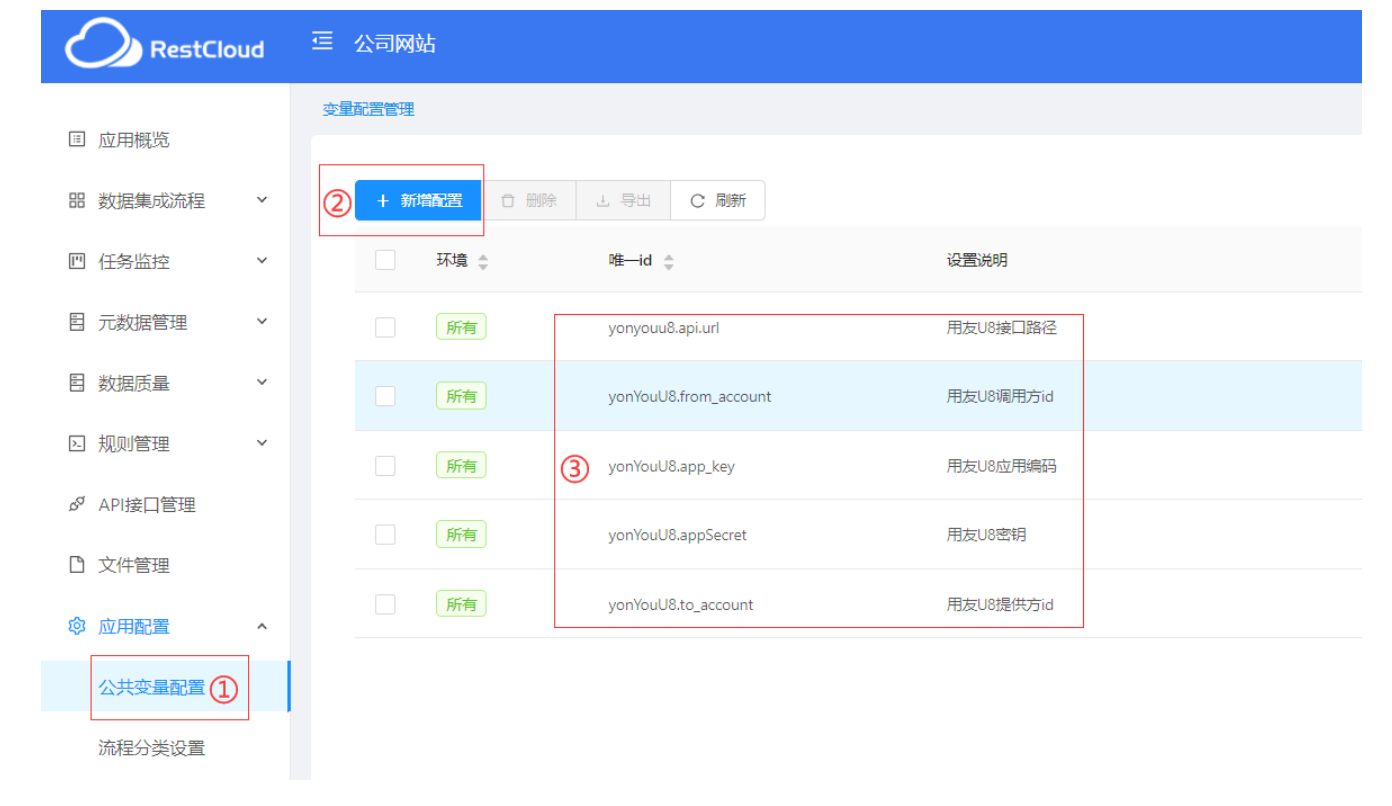Select 公共变量配置 in the sidebar
Viewport: 1392px width, 806px height.
[x=153, y=687]
